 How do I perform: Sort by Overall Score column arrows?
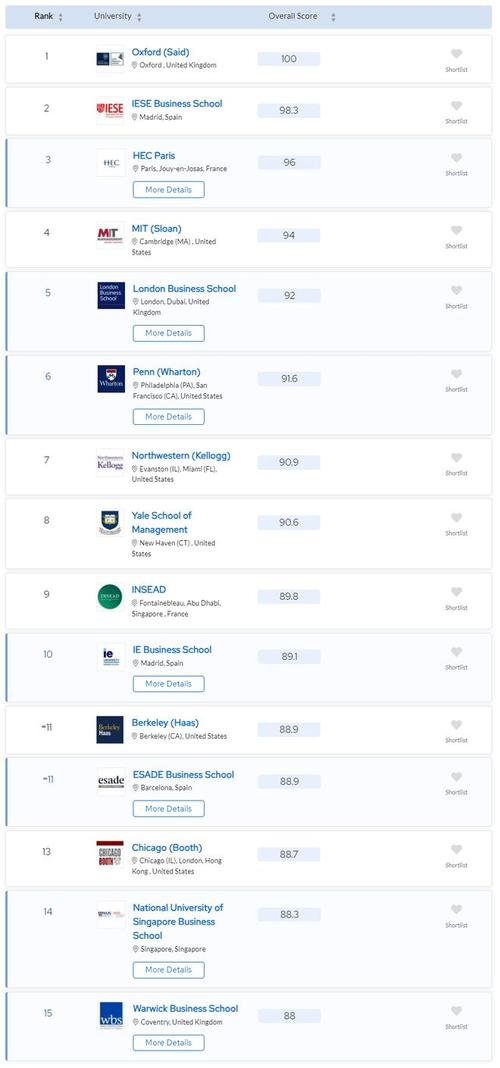pyautogui.click(x=333, y=17)
